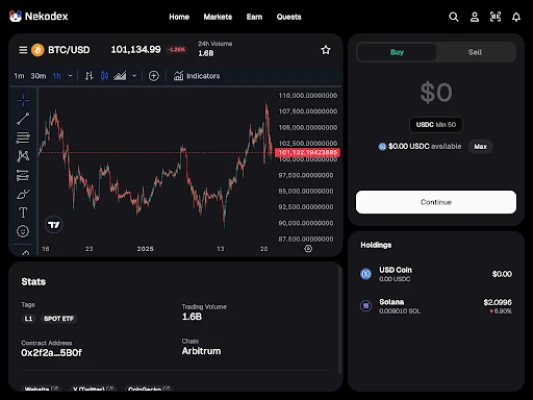Expand the chart style dropdown arrow
The height and width of the screenshot is (400, 533).
[x=134, y=75]
